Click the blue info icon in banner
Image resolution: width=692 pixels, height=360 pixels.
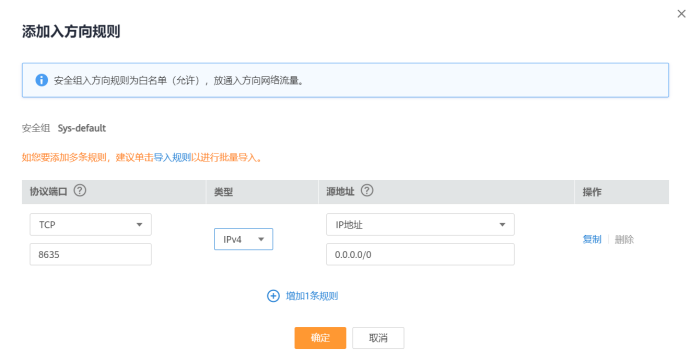click(41, 80)
